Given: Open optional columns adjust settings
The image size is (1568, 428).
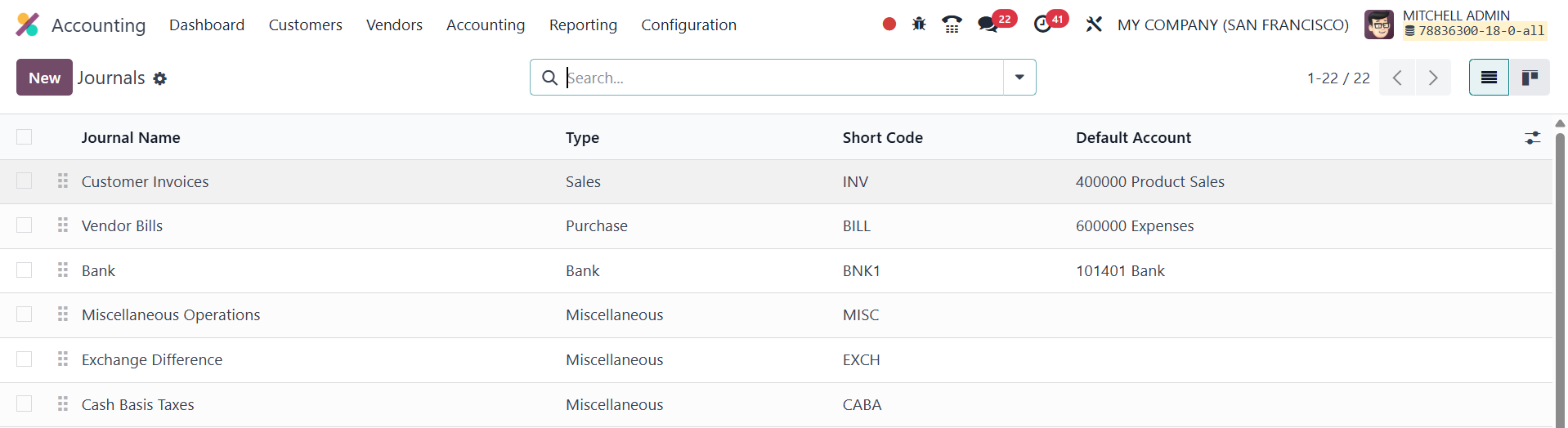Looking at the screenshot, I should point(1533,138).
